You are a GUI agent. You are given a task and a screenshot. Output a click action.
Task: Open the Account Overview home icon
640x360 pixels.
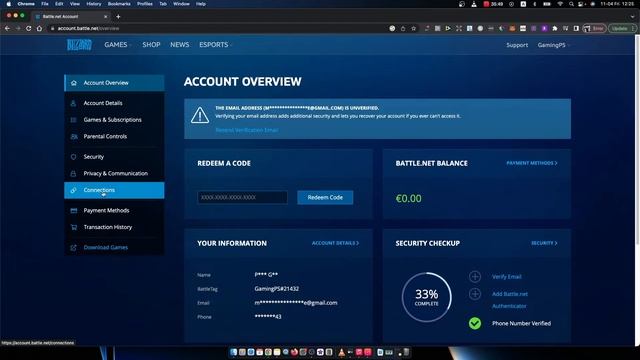click(73, 83)
